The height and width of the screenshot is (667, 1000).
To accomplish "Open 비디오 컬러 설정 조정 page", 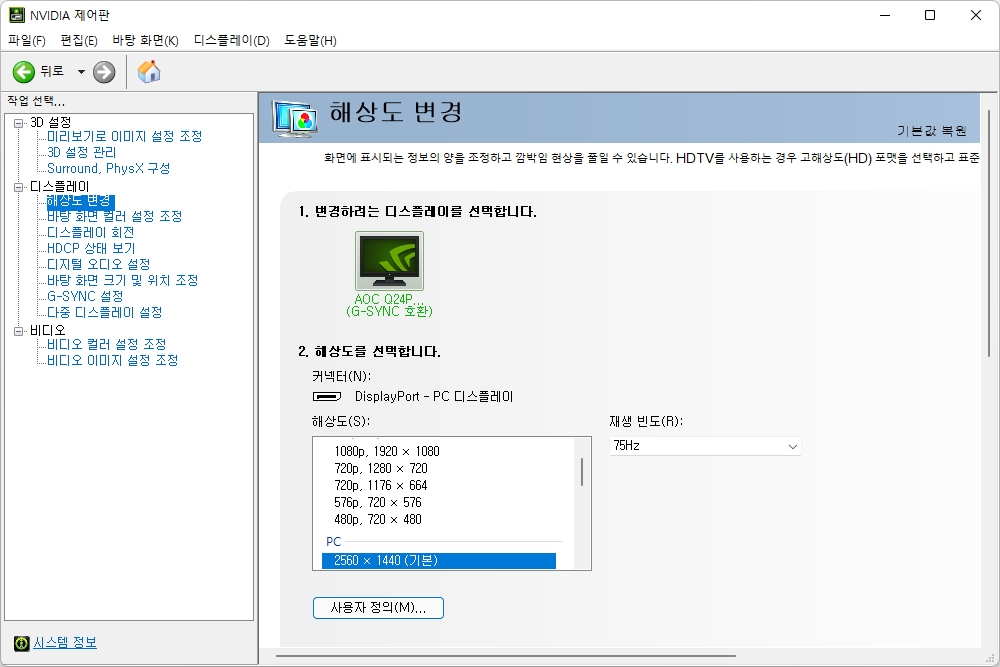I will click(107, 344).
